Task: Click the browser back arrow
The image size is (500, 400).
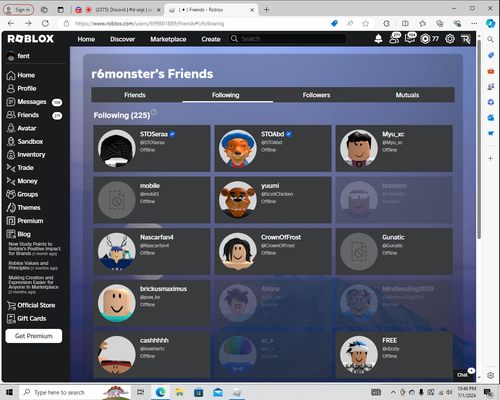Action: tap(11, 23)
